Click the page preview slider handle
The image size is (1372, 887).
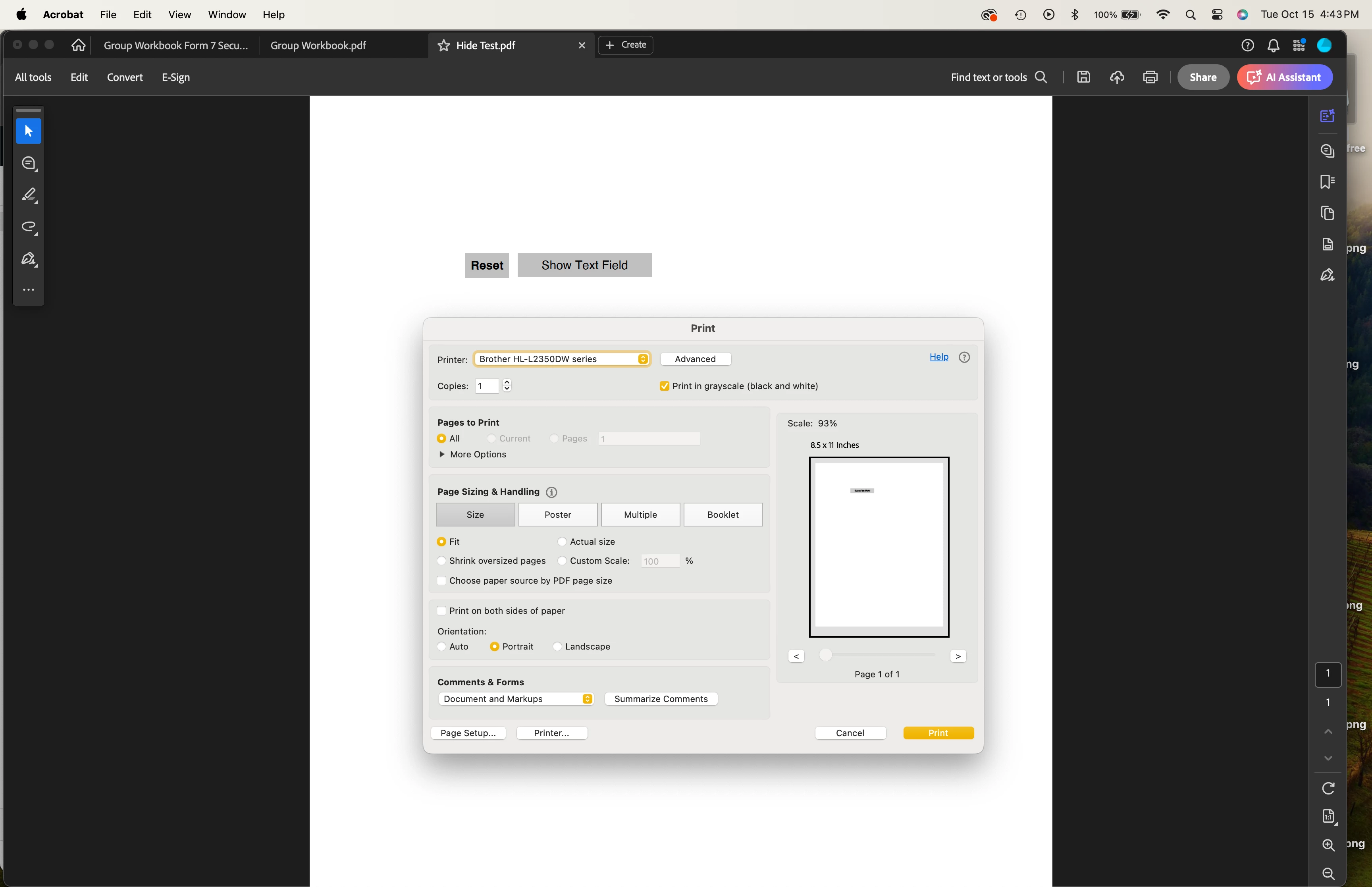(x=825, y=655)
